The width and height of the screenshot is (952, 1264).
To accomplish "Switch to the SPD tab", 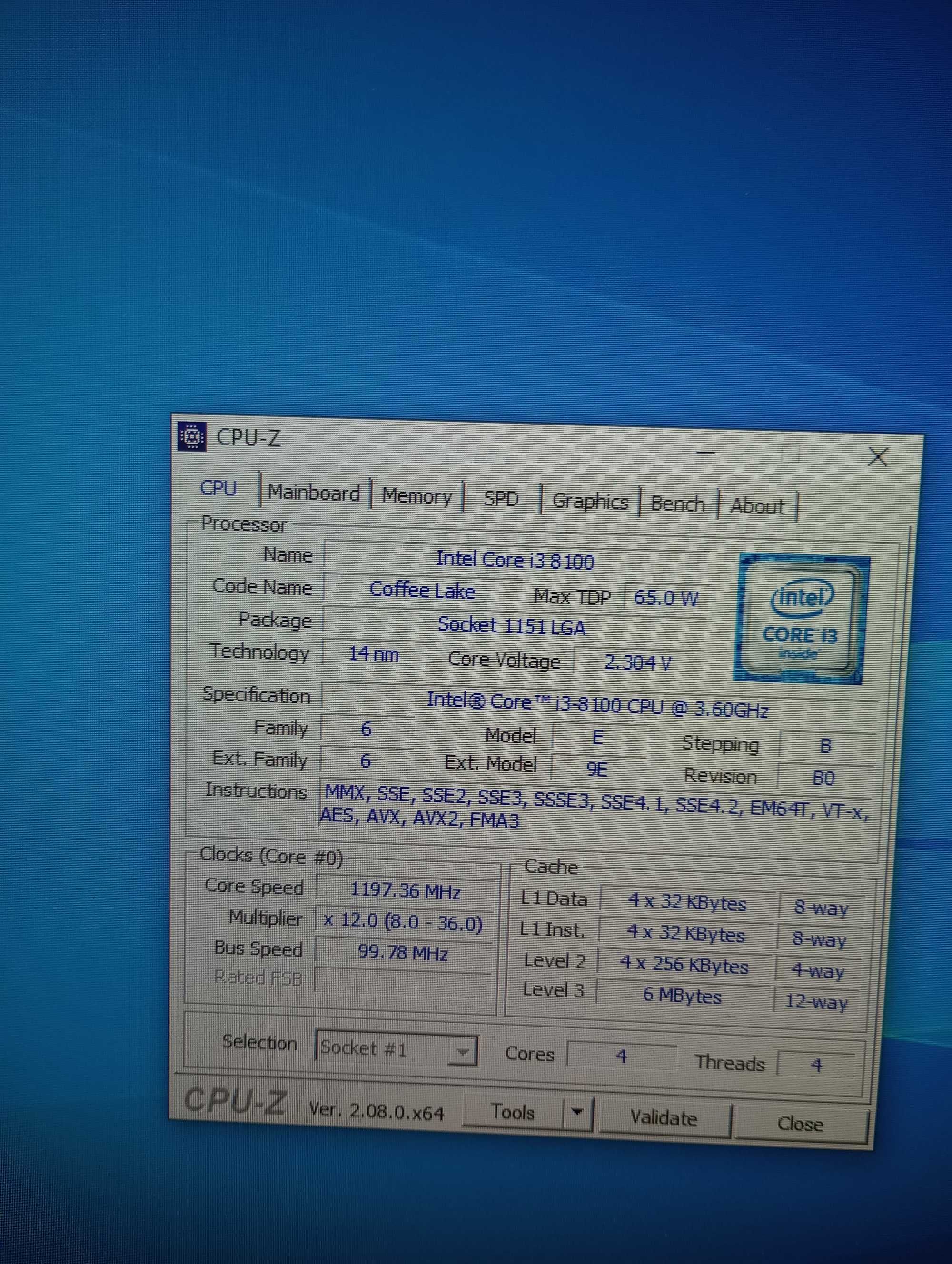I will (501, 499).
